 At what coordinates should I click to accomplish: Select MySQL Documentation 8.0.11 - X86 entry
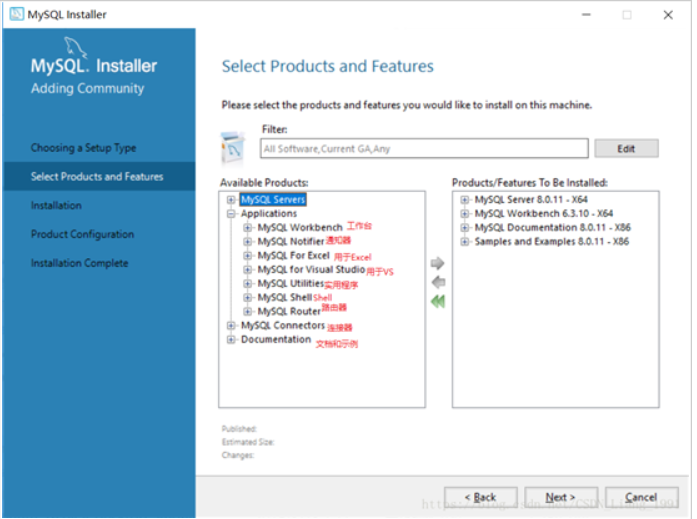pyautogui.click(x=553, y=228)
